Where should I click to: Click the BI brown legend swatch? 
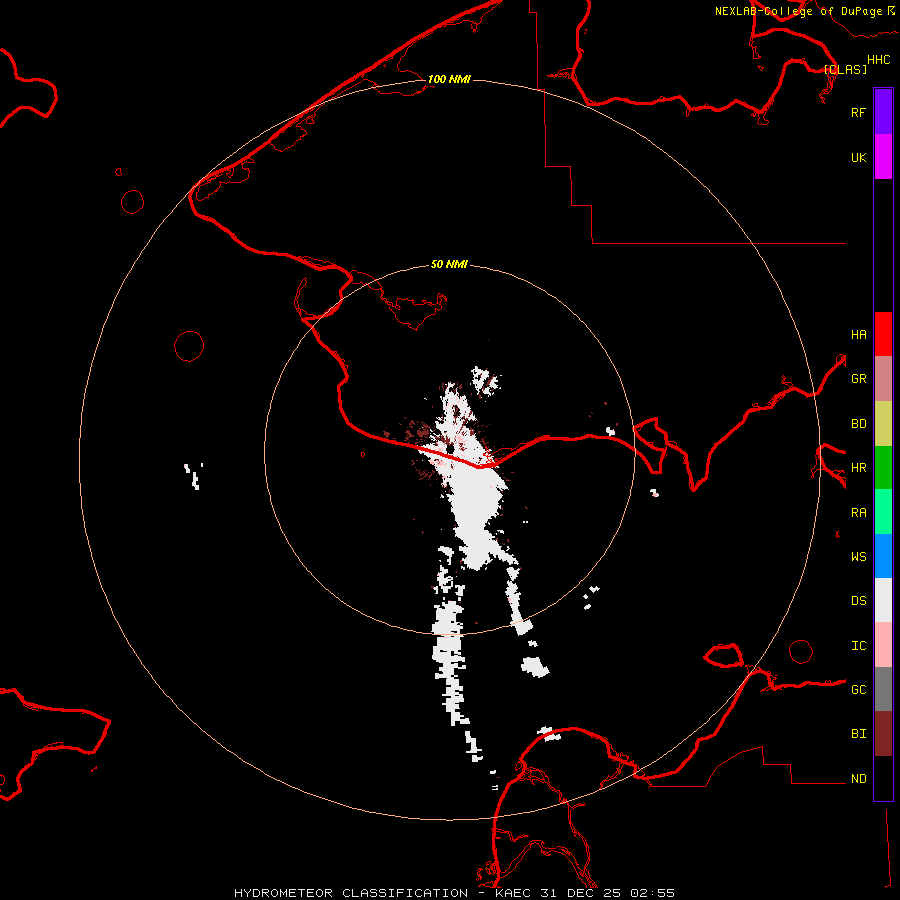[x=883, y=734]
